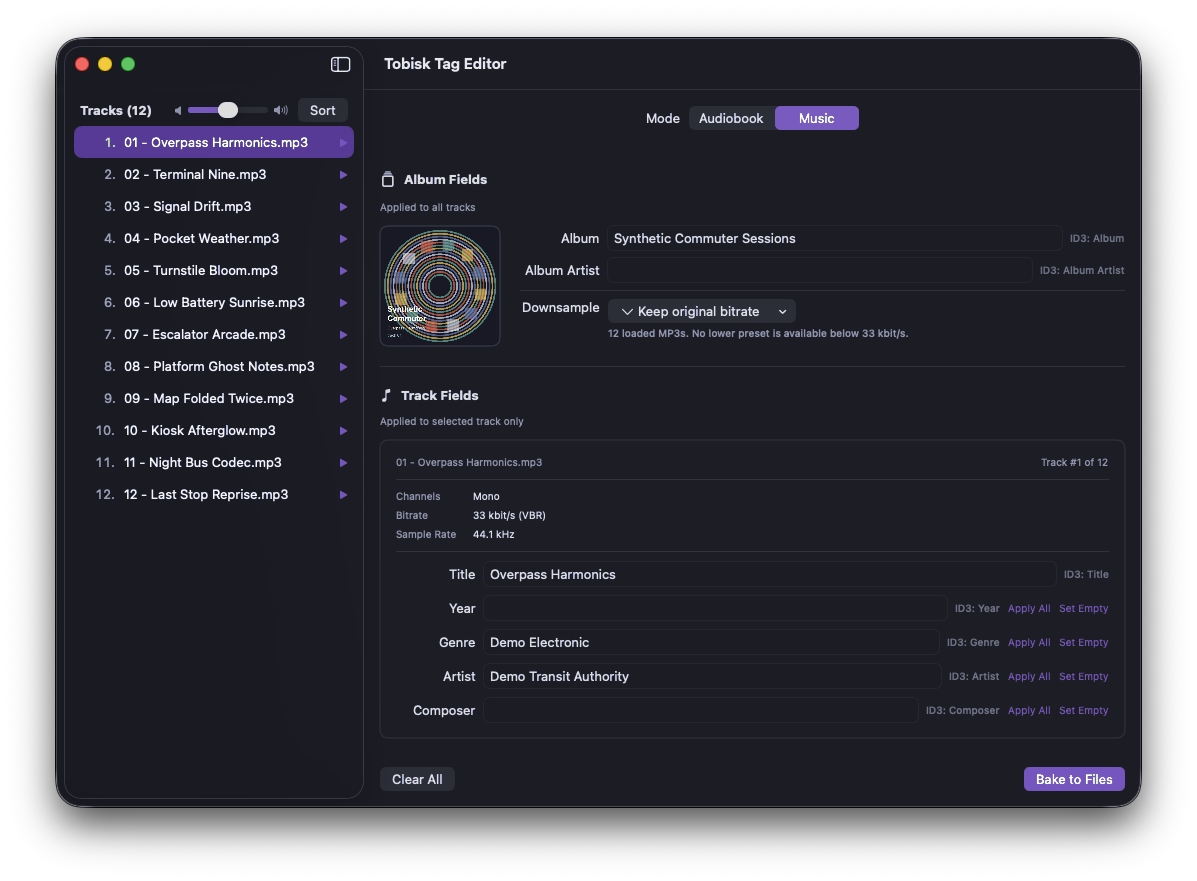
Task: Focus the Title field
Action: [x=770, y=574]
